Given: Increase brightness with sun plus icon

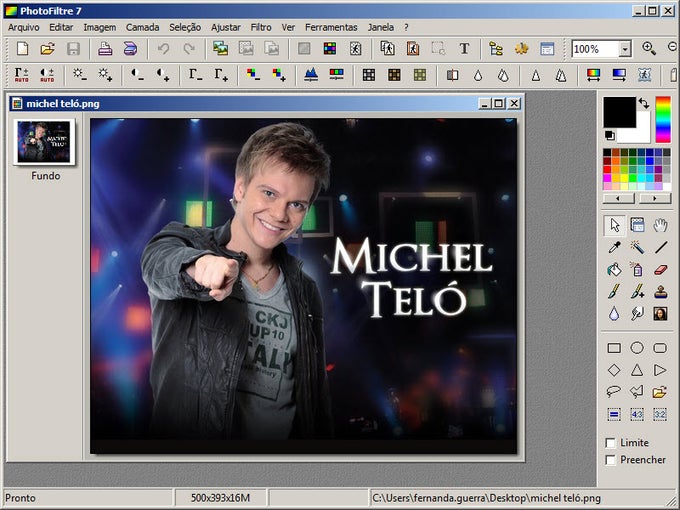Looking at the screenshot, I should click(x=105, y=75).
